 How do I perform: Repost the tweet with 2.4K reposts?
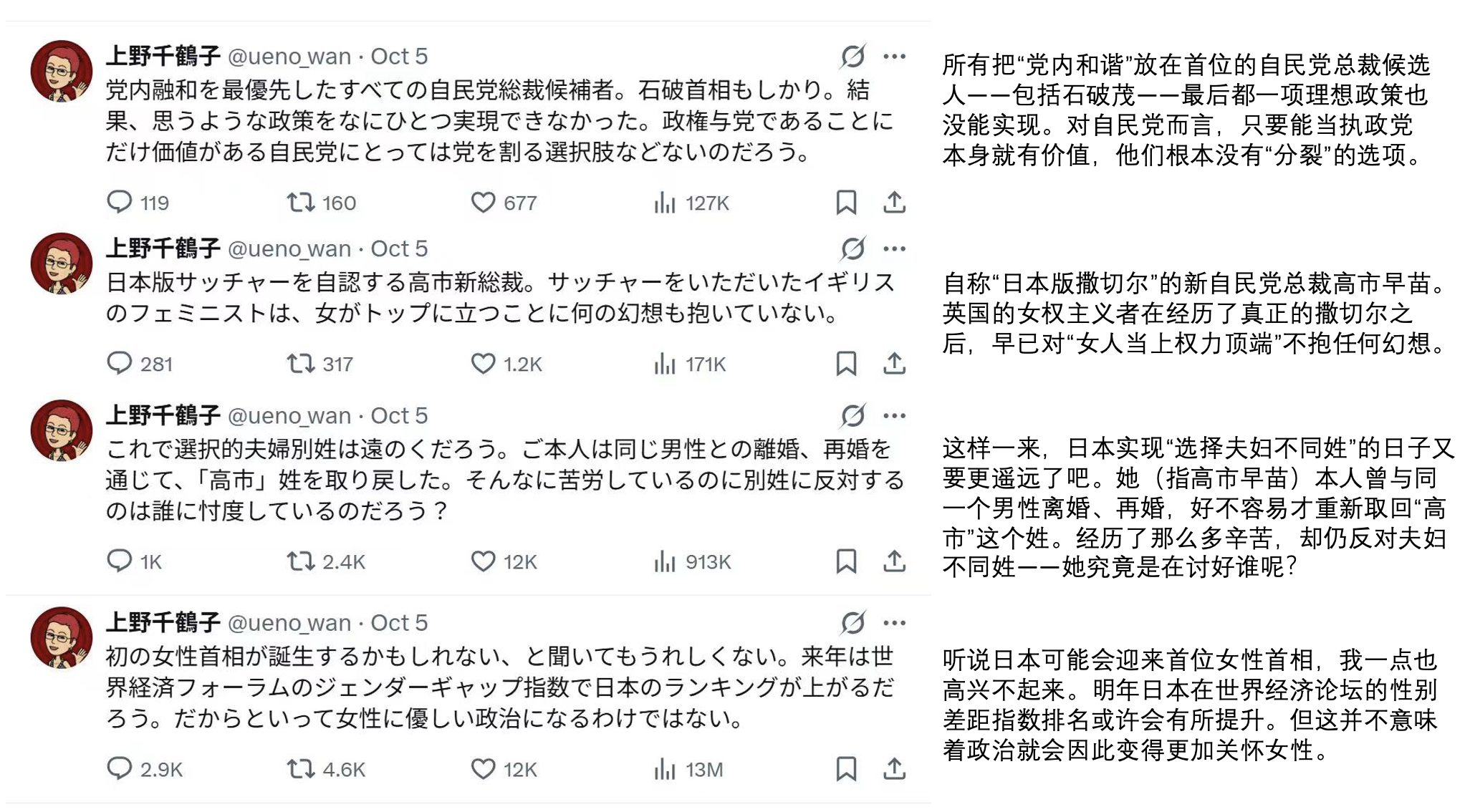[301, 561]
